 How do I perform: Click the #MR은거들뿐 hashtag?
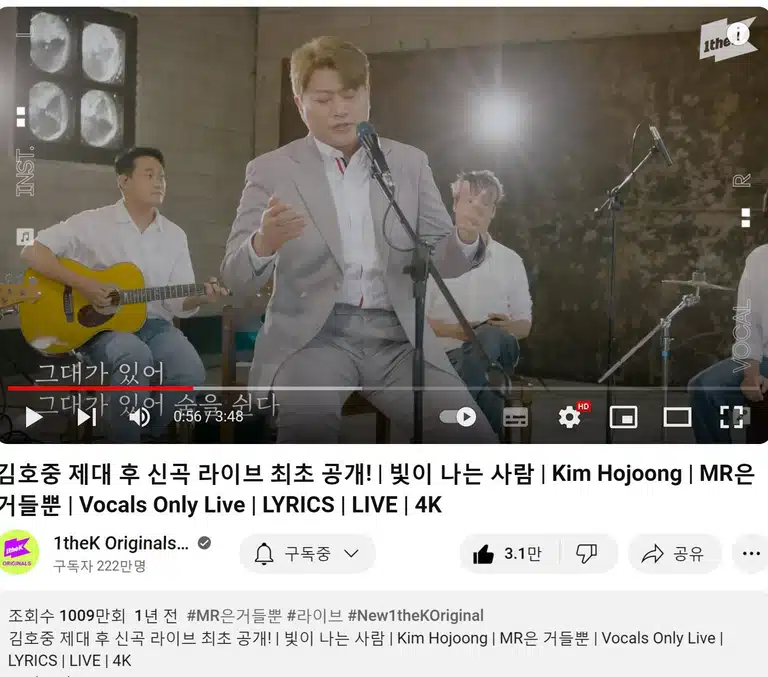[x=234, y=616]
